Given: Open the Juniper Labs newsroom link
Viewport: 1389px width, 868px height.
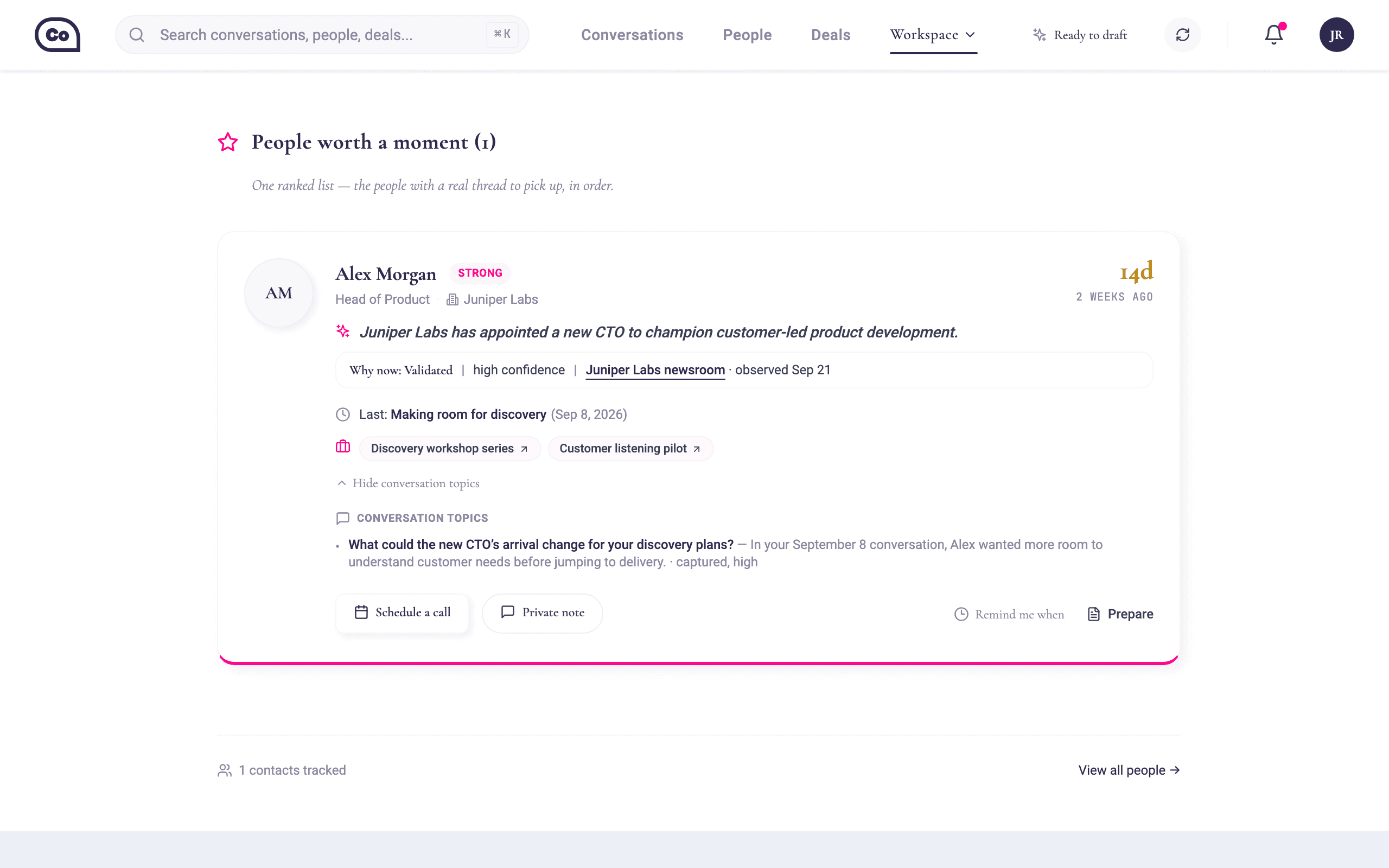Looking at the screenshot, I should (655, 371).
